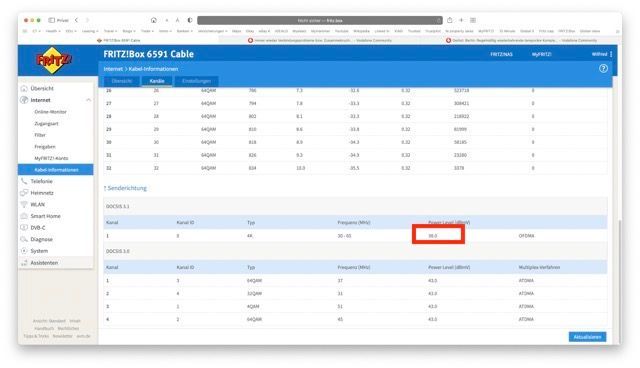Go back with Safari's back arrow
Screen dimensions: 640x368
click(x=76, y=20)
